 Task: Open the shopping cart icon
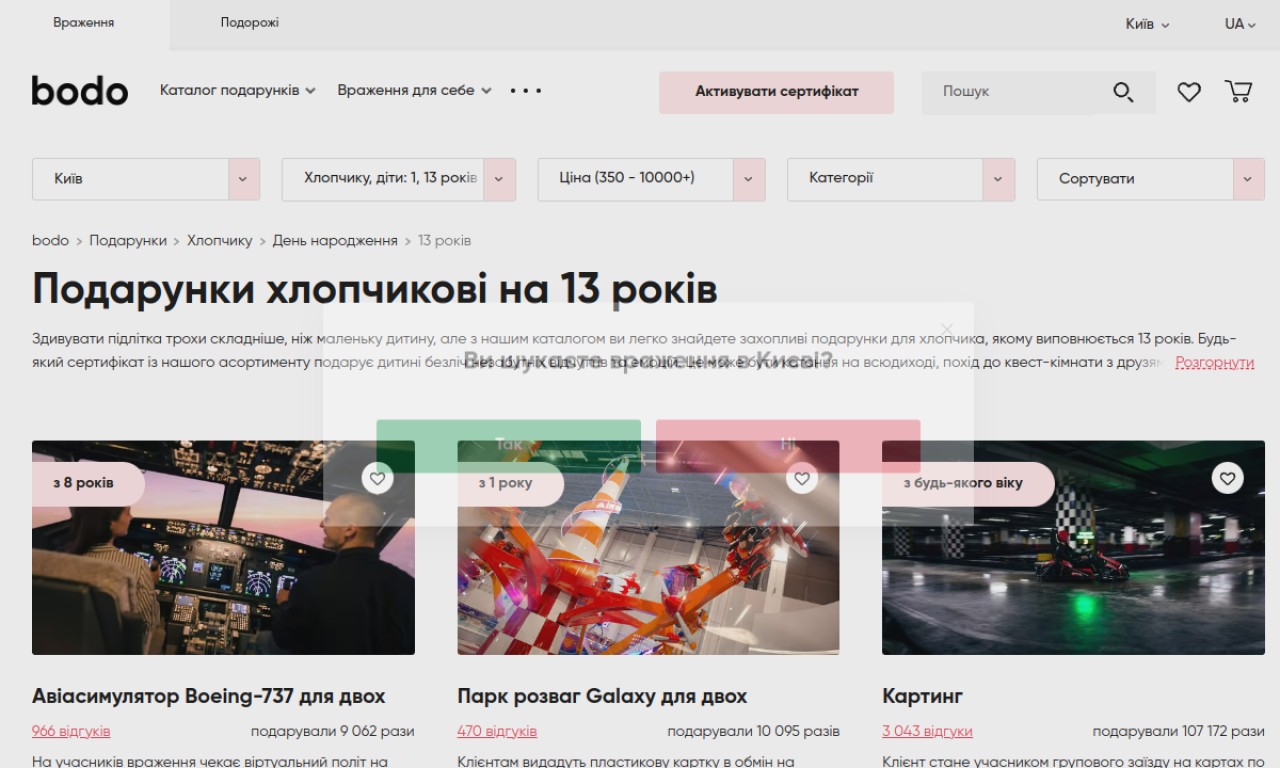tap(1238, 92)
